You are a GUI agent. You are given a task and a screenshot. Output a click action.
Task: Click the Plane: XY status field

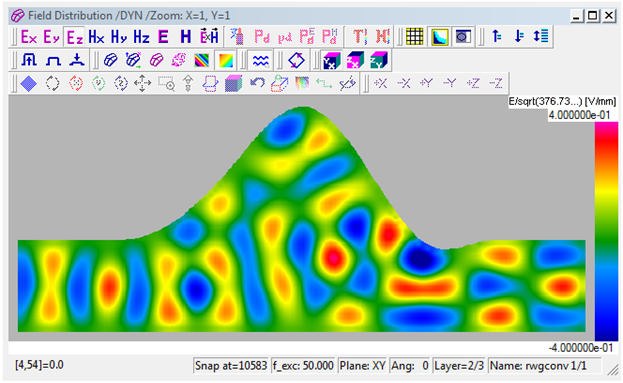[x=362, y=366]
